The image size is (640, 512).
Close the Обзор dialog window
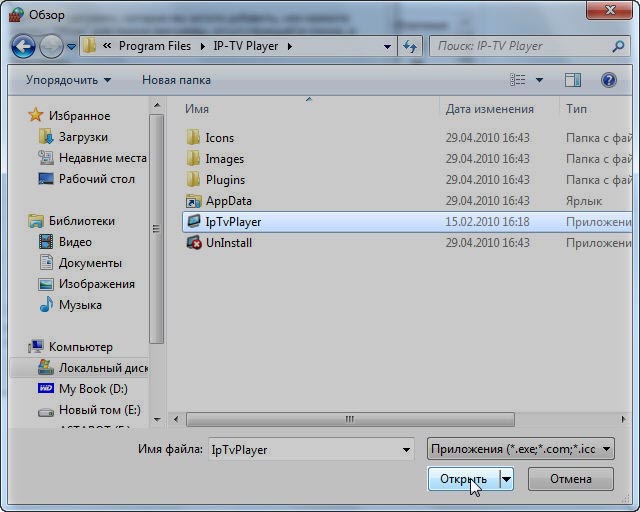click(x=609, y=10)
